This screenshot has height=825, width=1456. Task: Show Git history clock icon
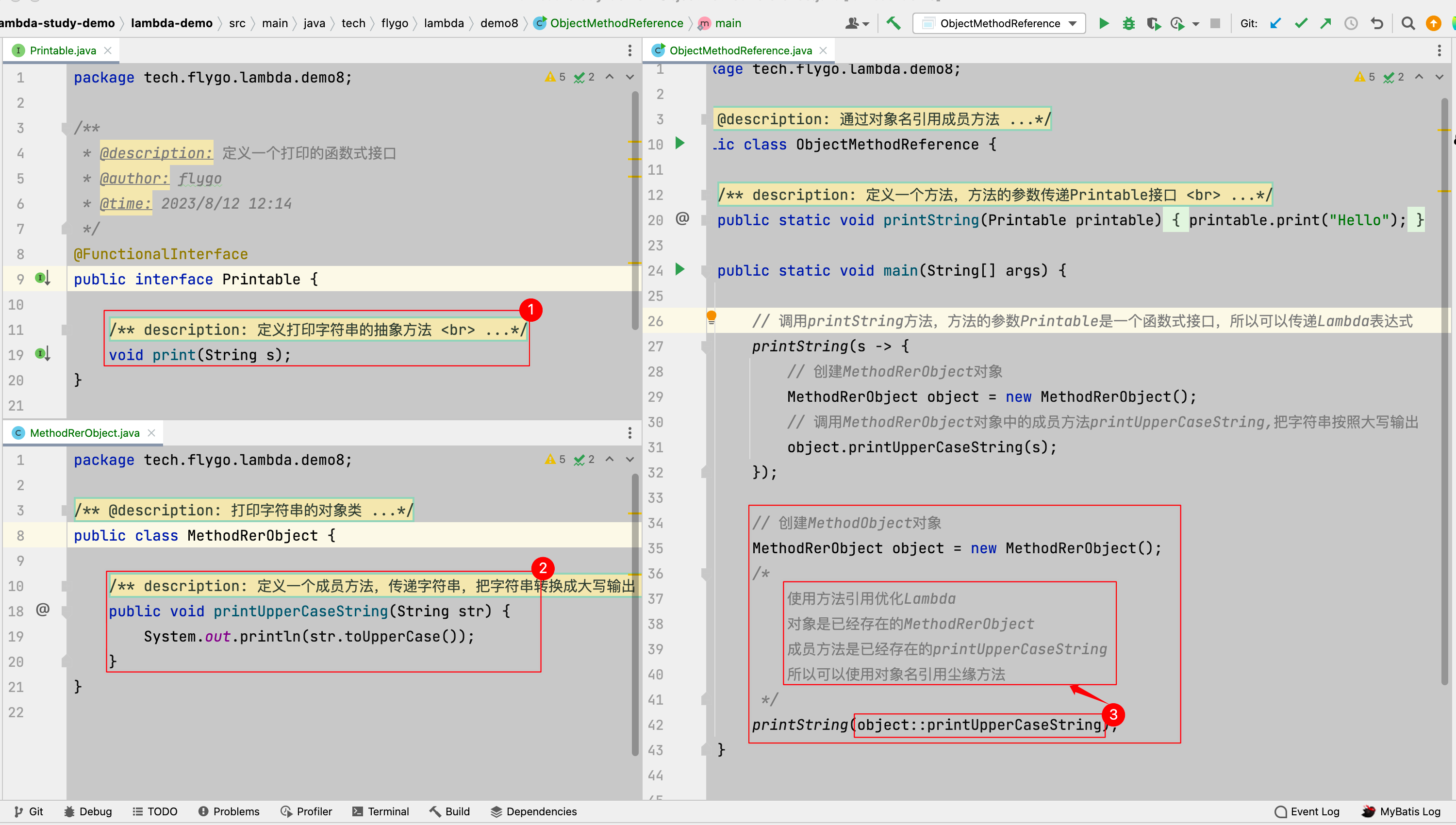click(1351, 23)
